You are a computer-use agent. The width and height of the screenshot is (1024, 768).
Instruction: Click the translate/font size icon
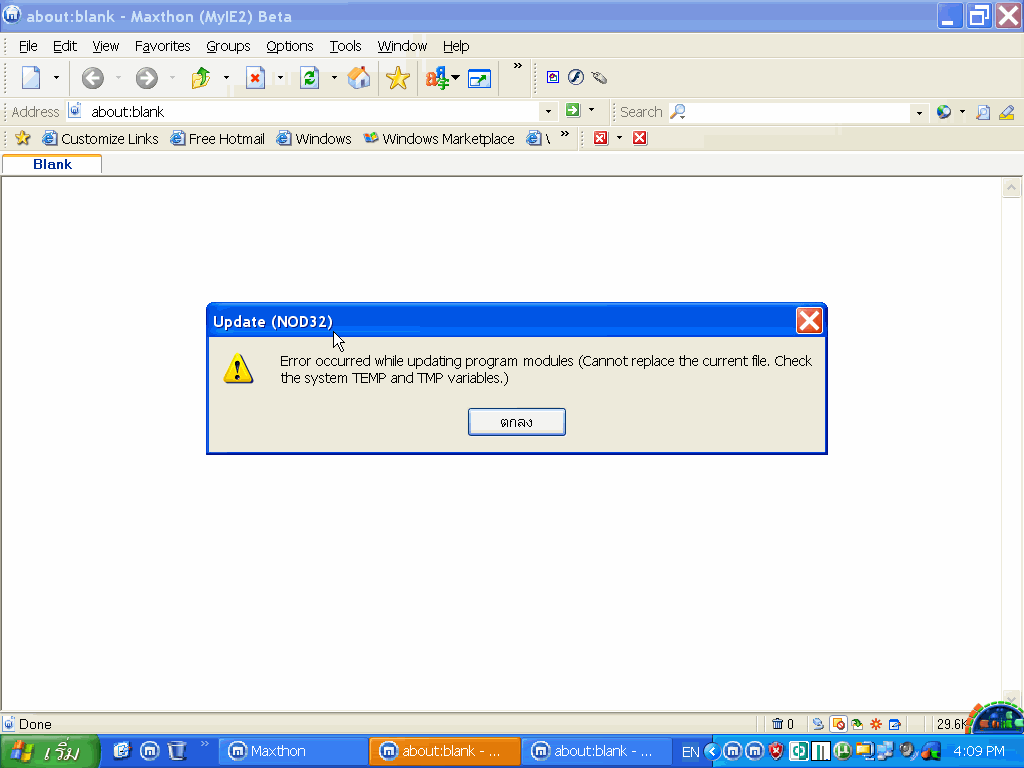[437, 78]
